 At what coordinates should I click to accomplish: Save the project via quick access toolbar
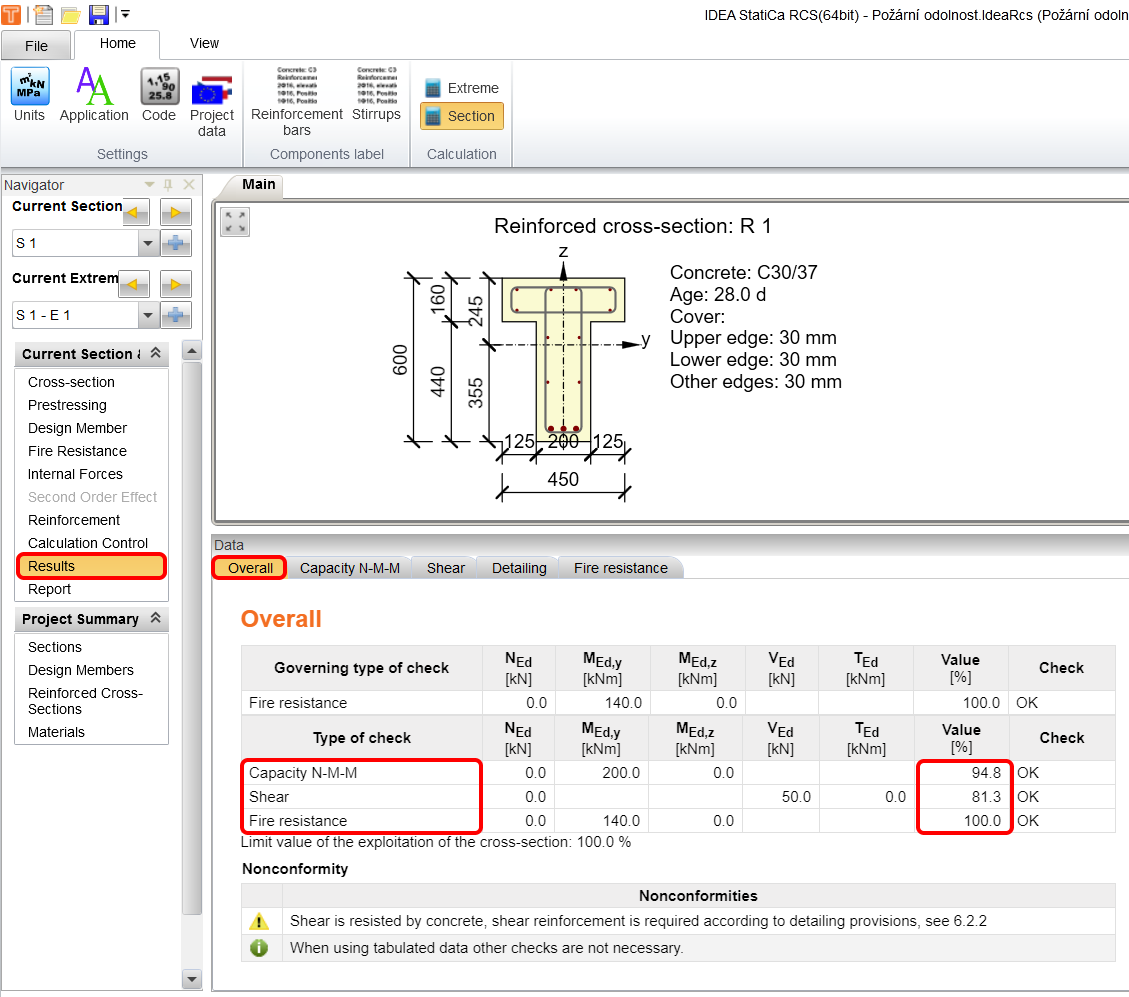pyautogui.click(x=99, y=14)
